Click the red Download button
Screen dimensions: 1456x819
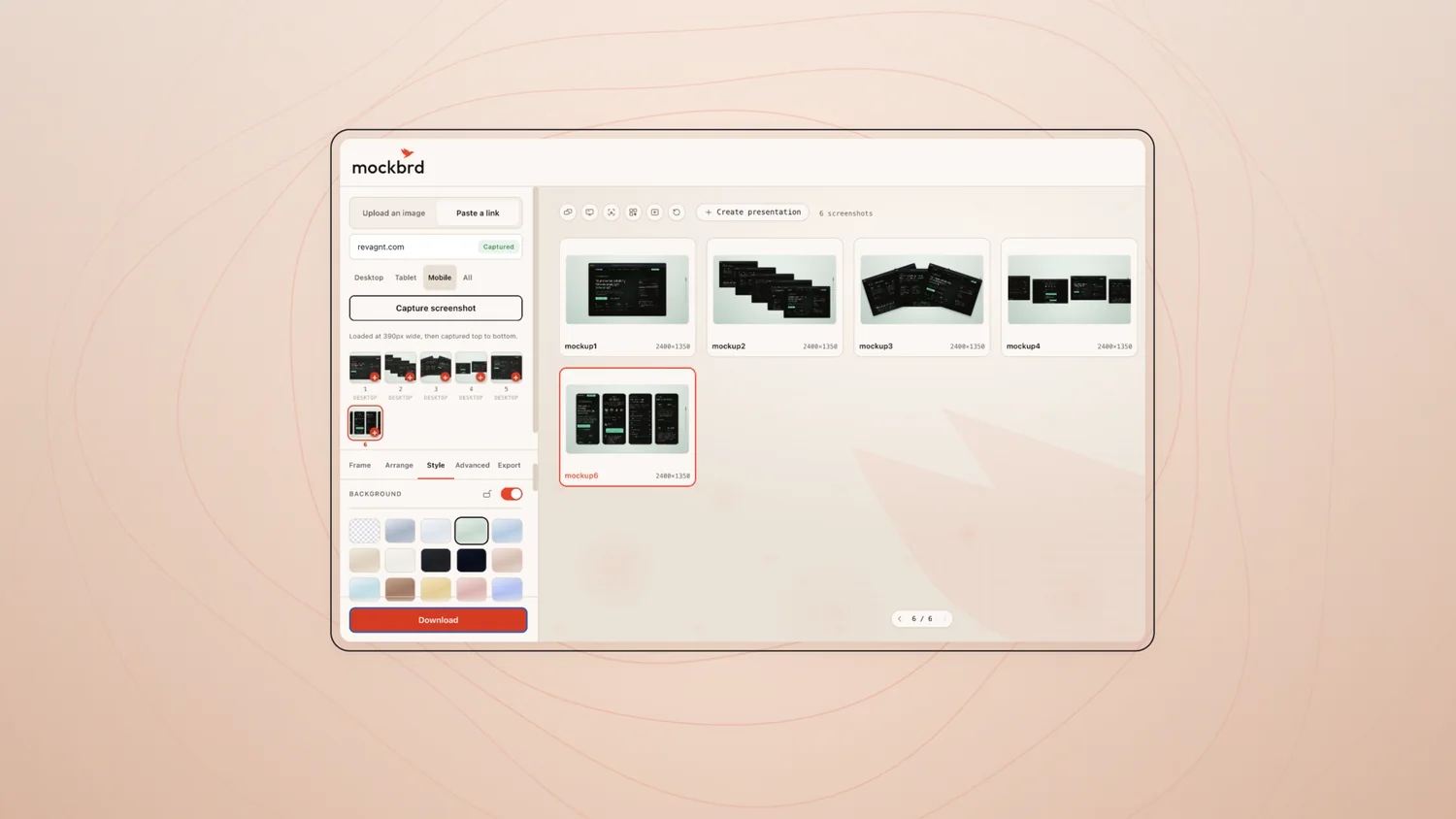coord(438,620)
